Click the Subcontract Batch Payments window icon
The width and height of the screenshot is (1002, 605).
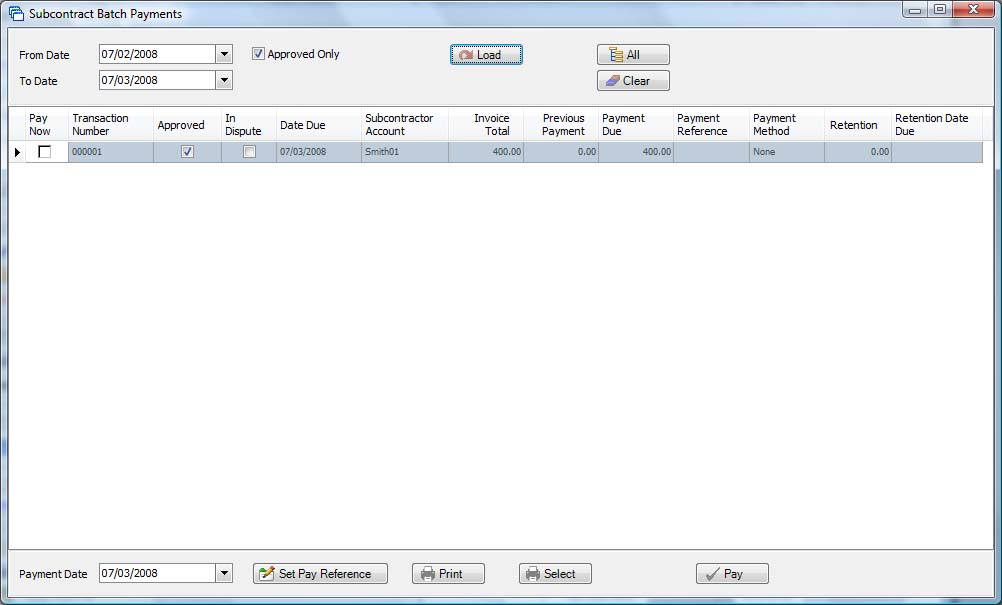pos(16,14)
